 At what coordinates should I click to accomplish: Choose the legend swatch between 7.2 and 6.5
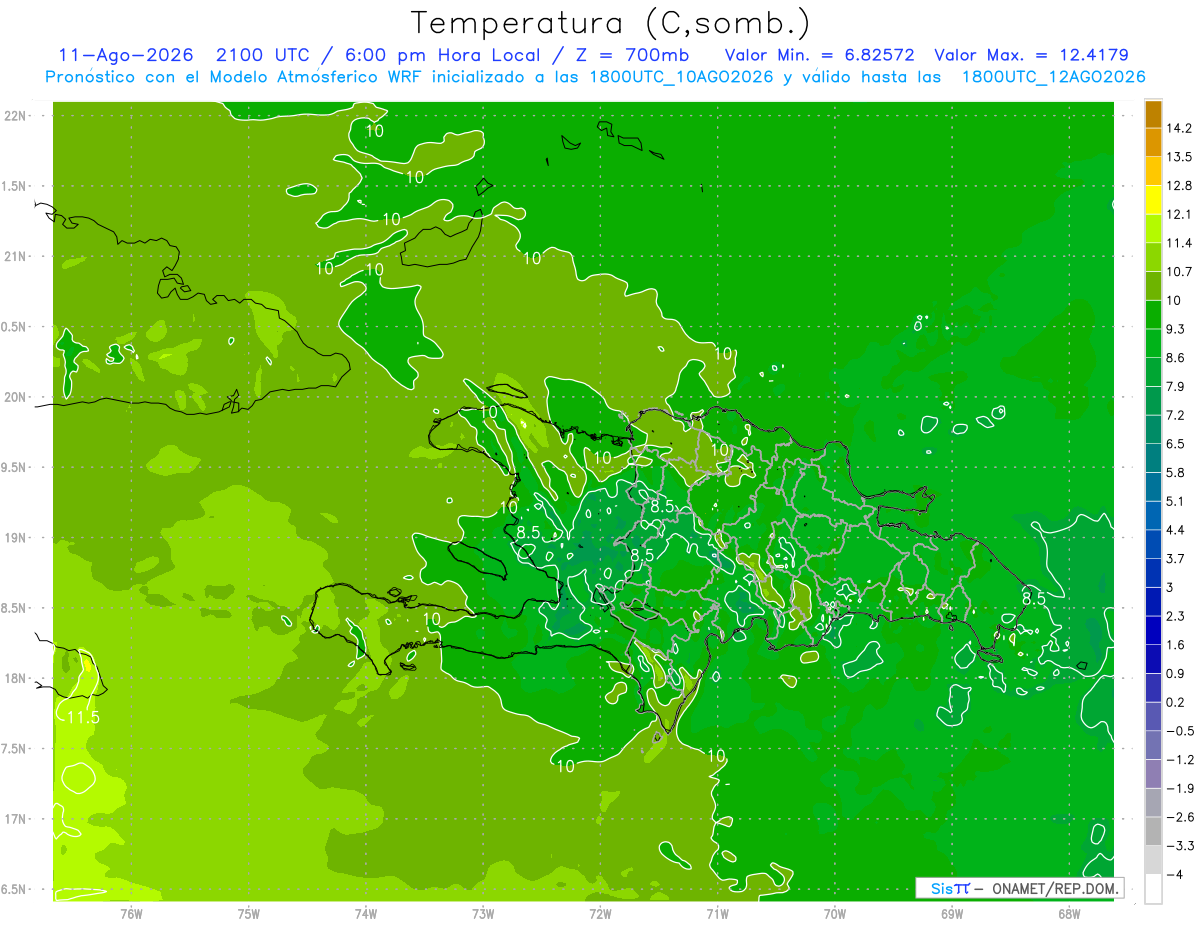click(x=1153, y=429)
